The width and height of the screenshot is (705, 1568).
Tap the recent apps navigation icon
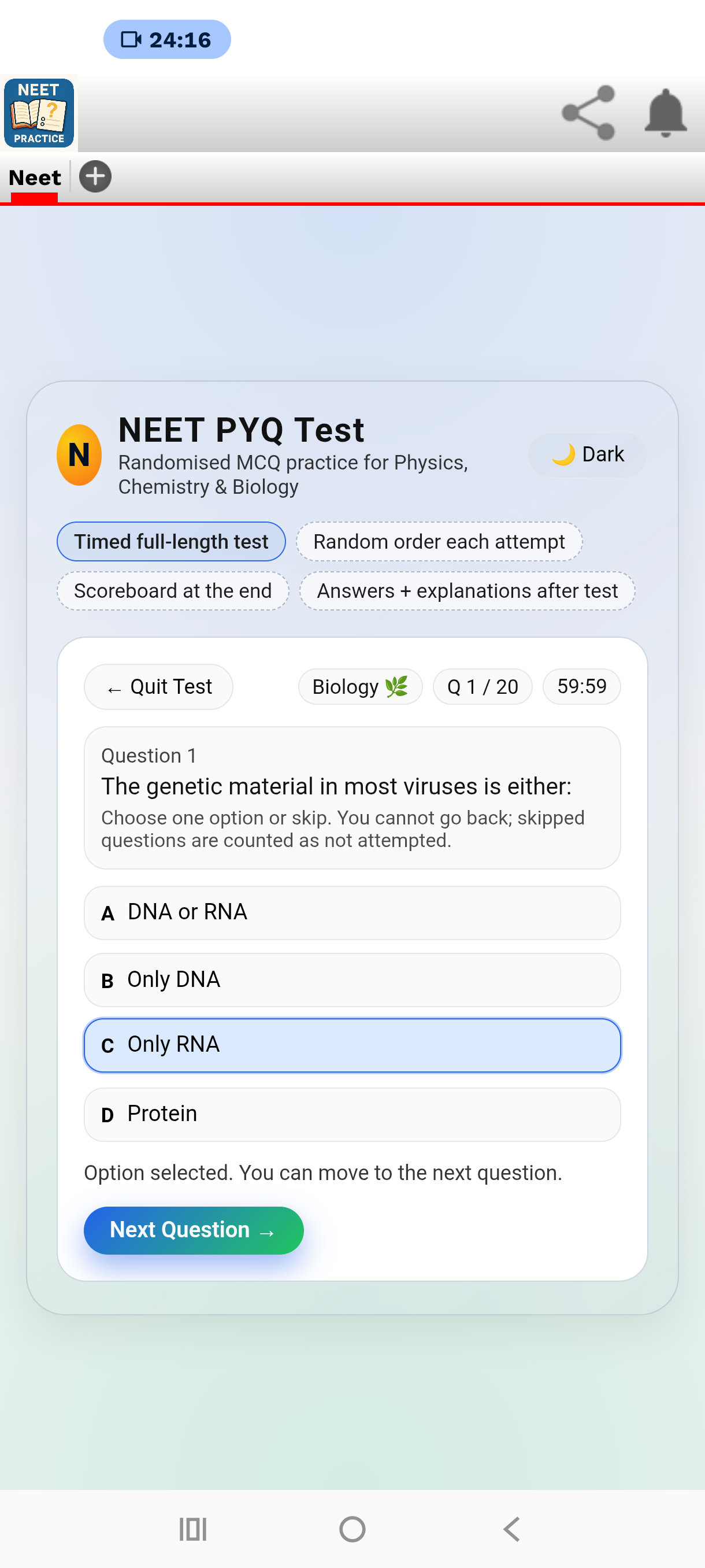(192, 1530)
